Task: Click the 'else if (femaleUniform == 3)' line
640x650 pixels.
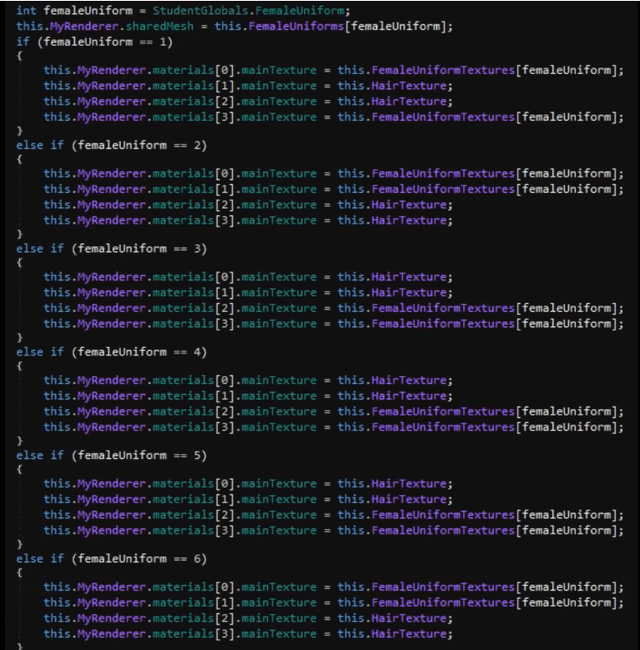Action: tap(112, 249)
